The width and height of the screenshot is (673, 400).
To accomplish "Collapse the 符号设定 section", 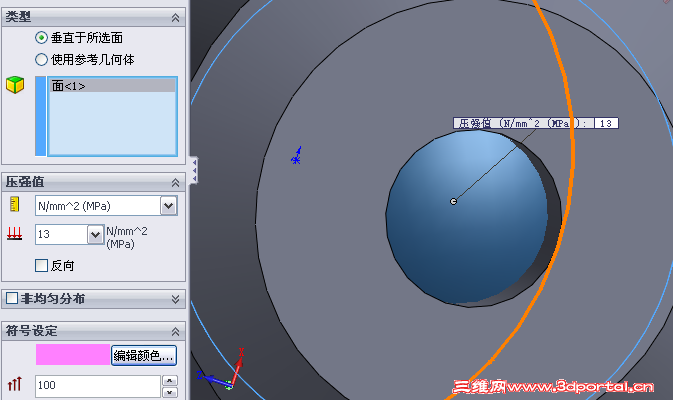I will pos(176,332).
